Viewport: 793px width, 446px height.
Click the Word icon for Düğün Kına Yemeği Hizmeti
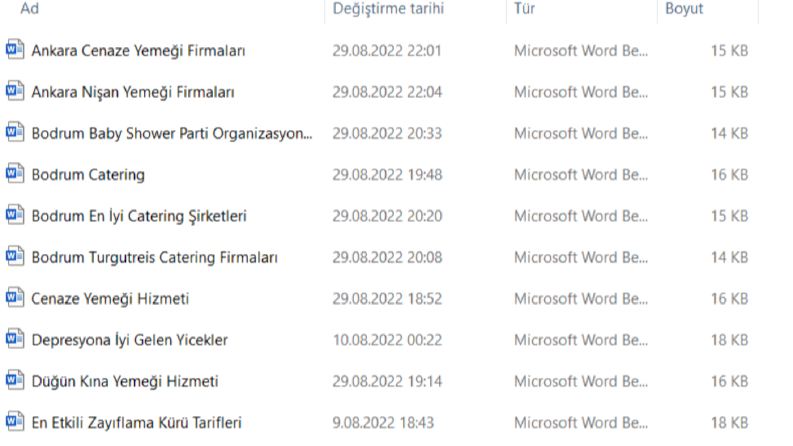pos(15,381)
